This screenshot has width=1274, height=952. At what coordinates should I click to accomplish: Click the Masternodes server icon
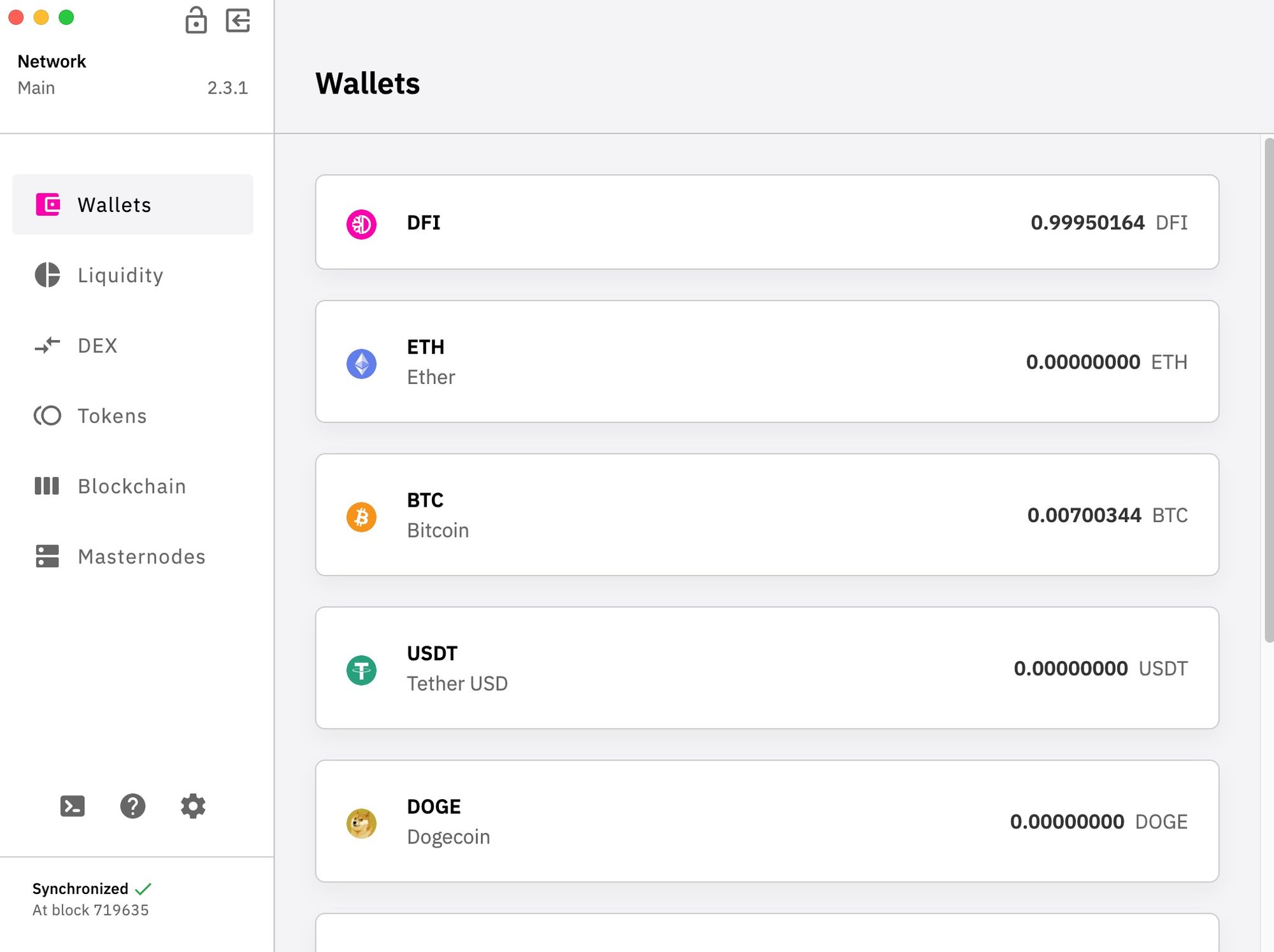click(47, 556)
